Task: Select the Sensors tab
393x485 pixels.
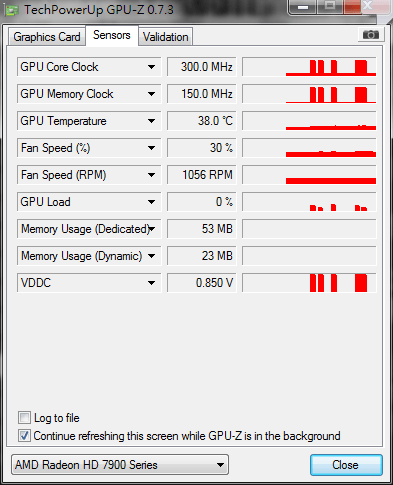Action: tap(112, 35)
